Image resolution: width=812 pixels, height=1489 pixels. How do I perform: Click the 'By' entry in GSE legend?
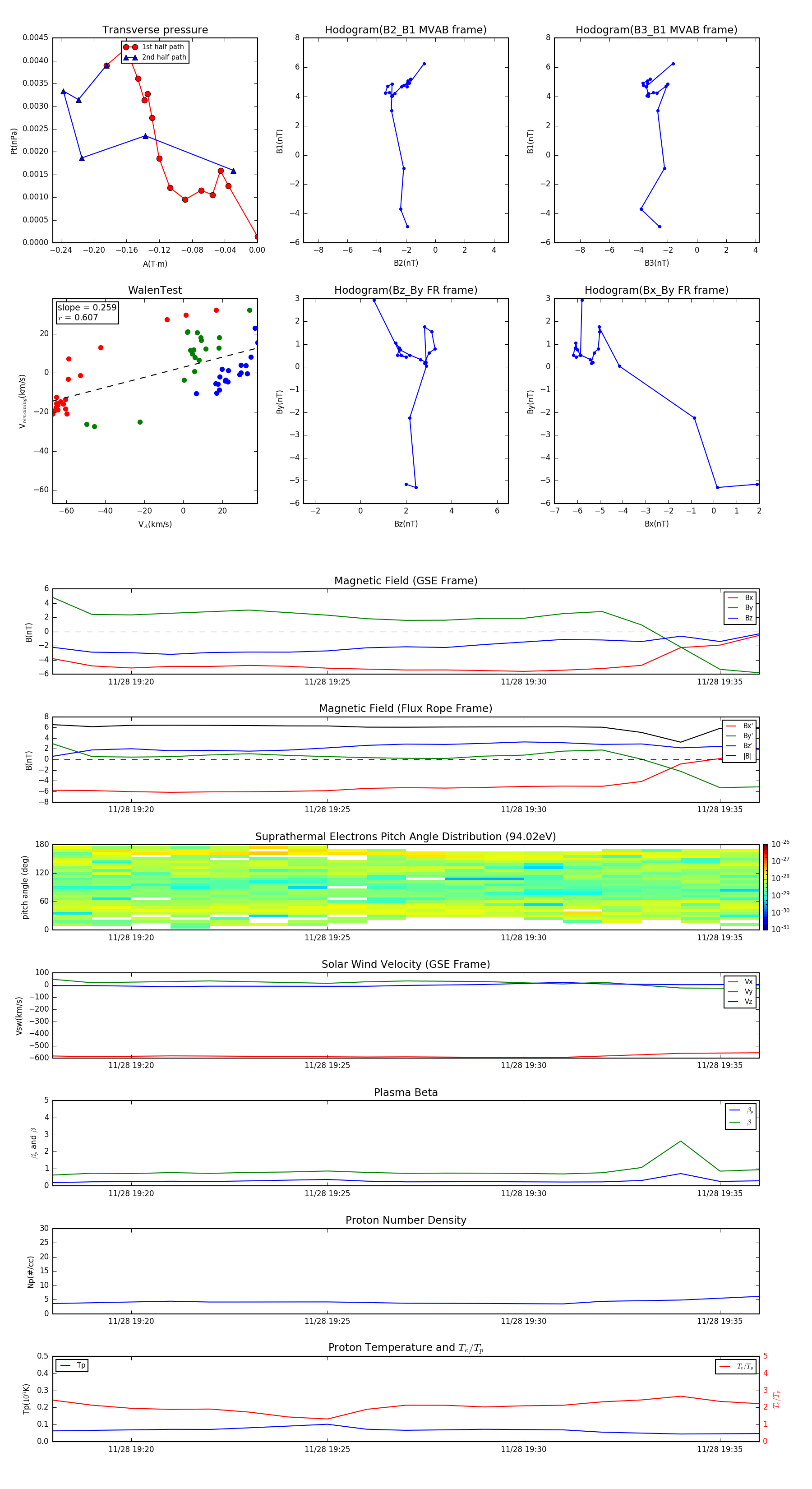point(741,608)
